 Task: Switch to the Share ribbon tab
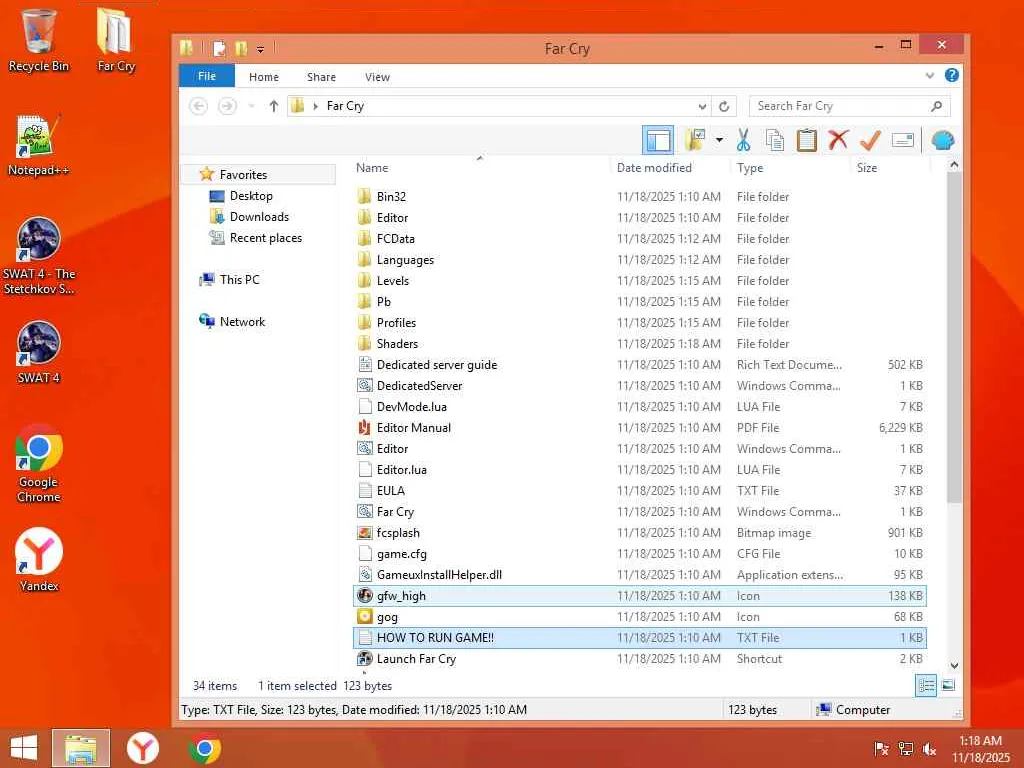[321, 76]
